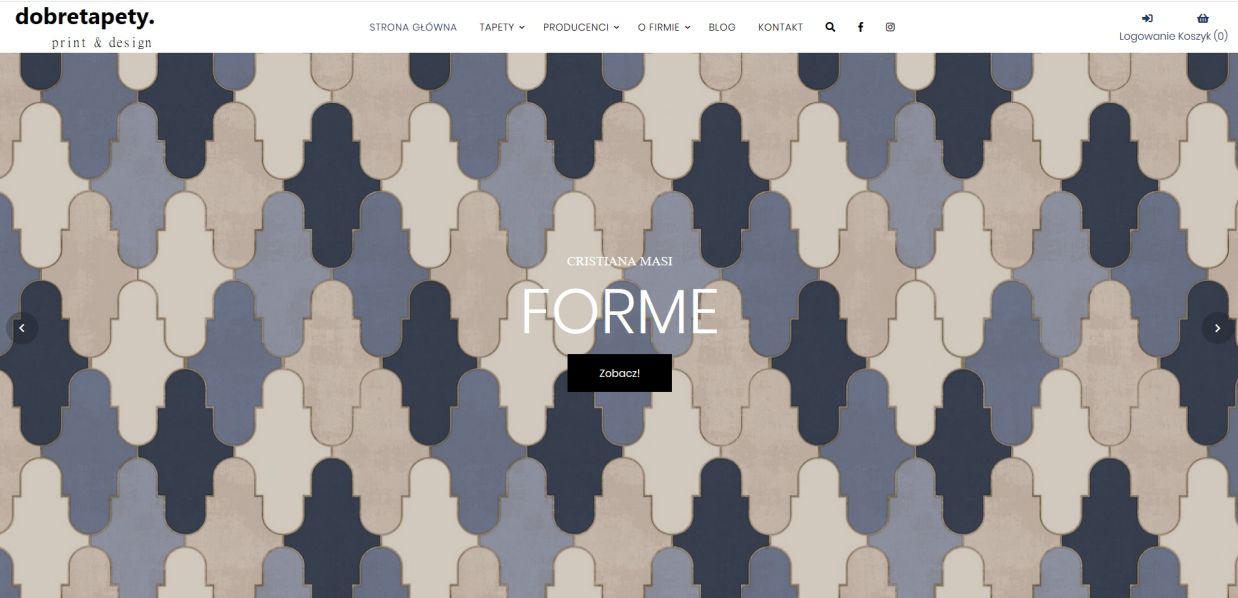
Task: Open the Logowanie link
Action: 1147,36
